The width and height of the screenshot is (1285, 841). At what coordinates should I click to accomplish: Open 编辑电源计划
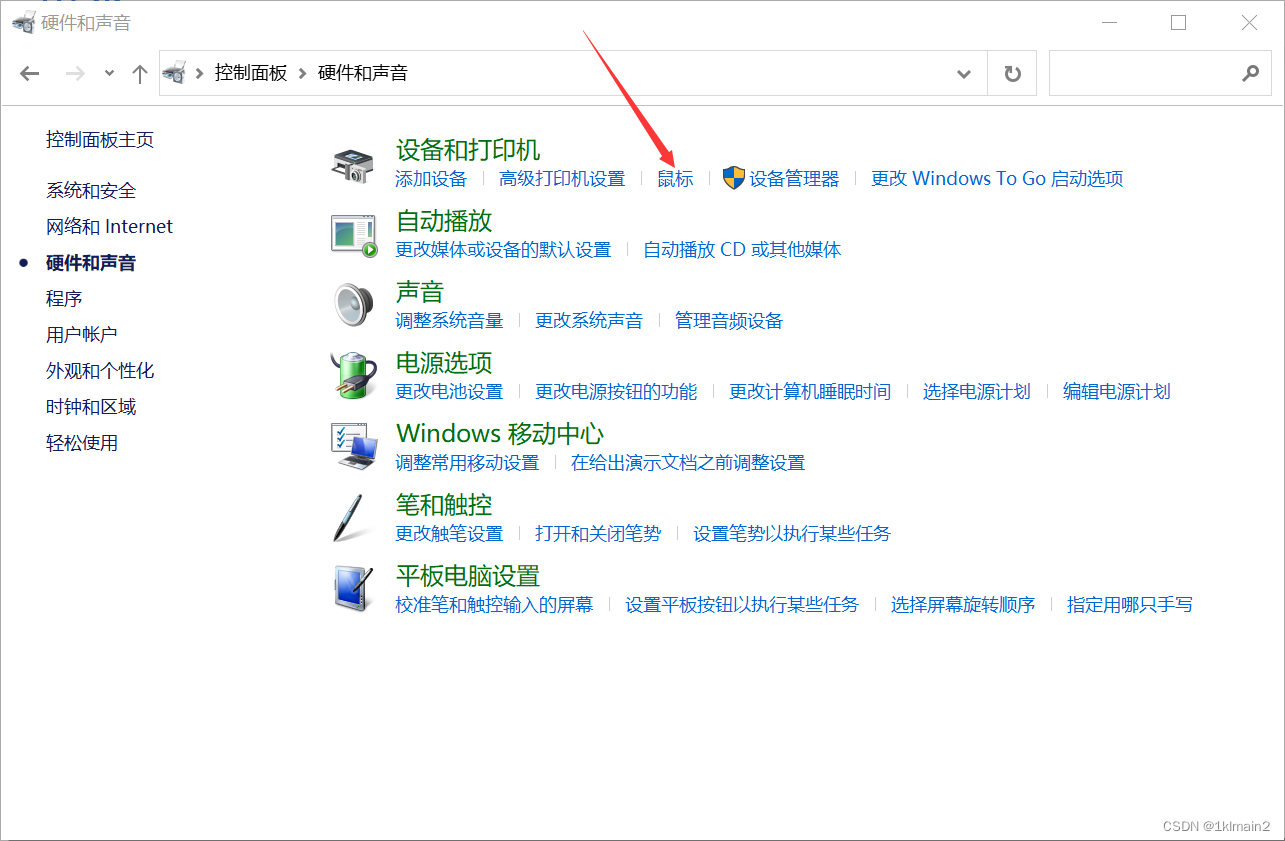point(1117,392)
